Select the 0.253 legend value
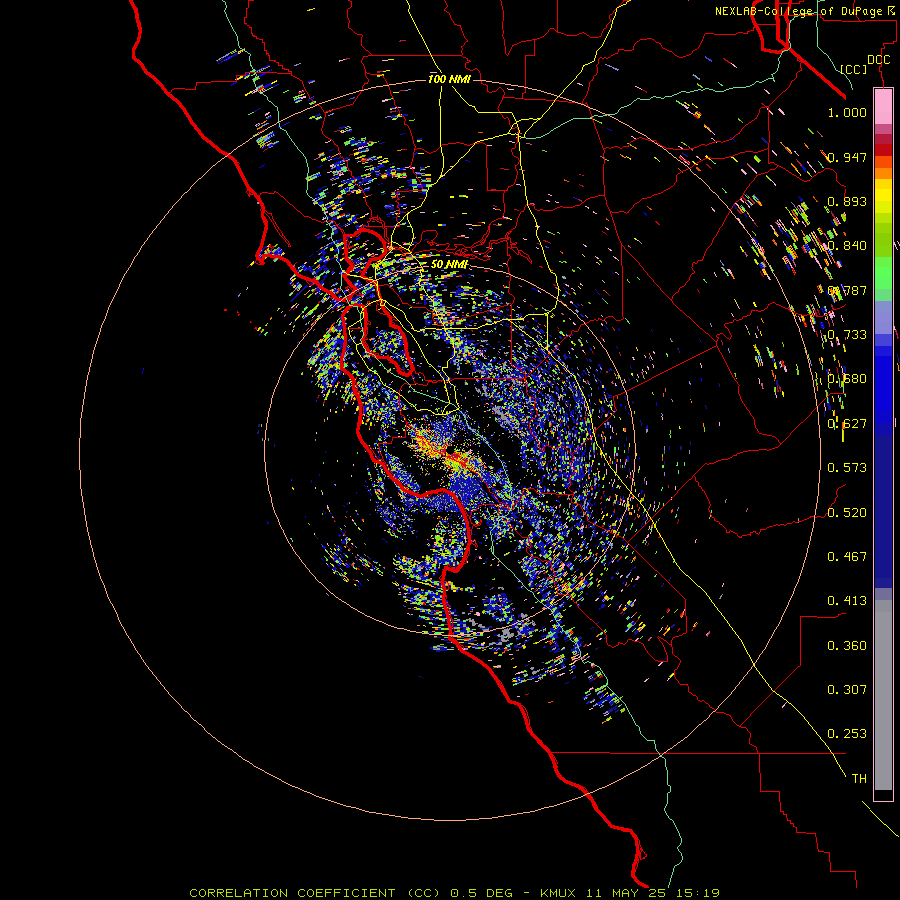The width and height of the screenshot is (900, 900). tap(847, 734)
